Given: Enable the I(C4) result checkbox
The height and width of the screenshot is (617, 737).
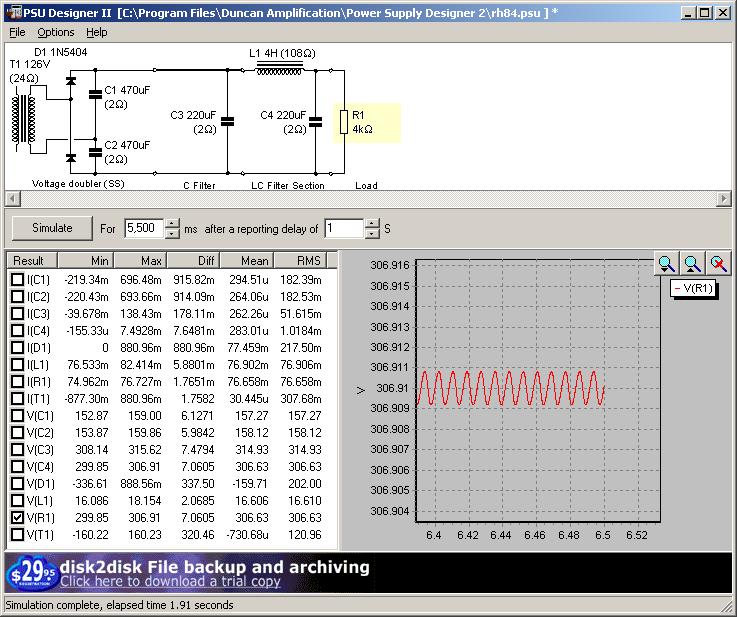Looking at the screenshot, I should (17, 331).
